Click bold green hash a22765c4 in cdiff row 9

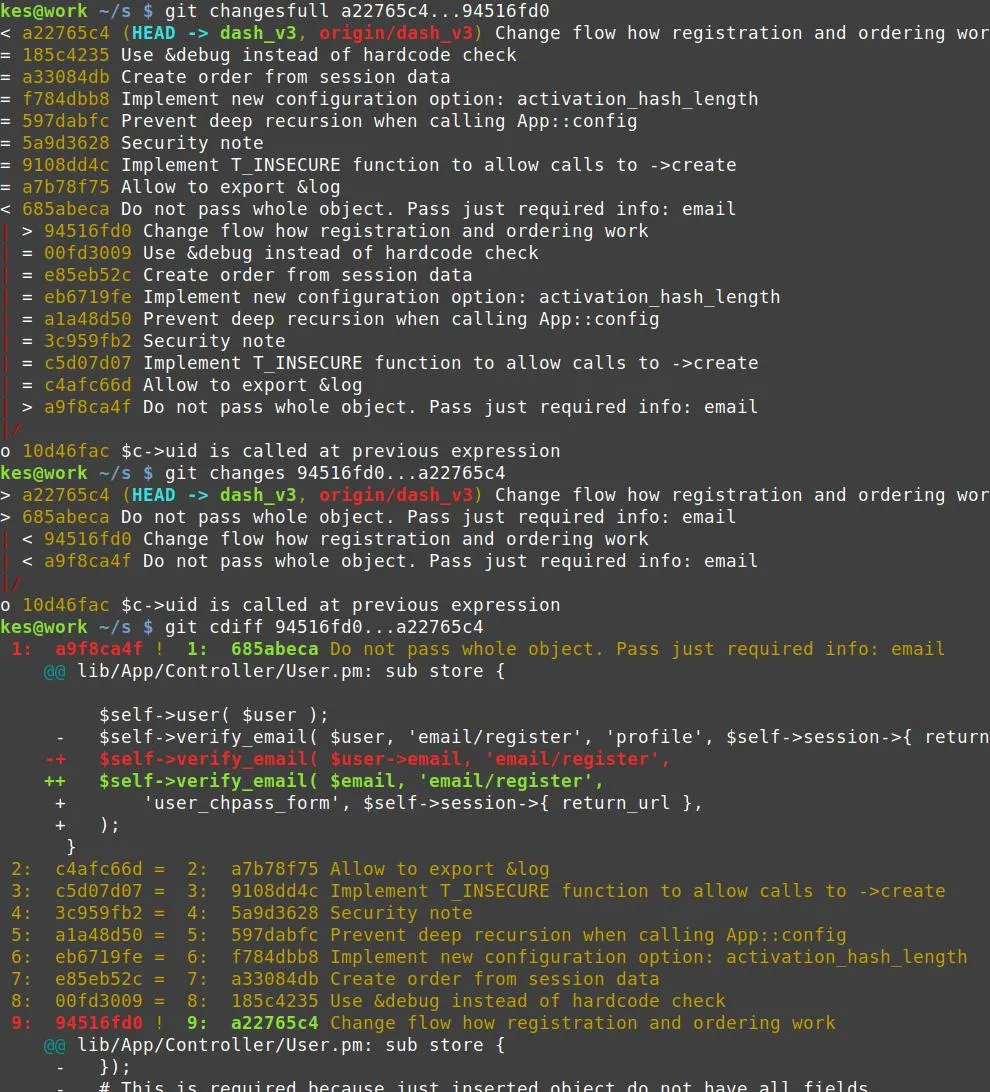274,1023
